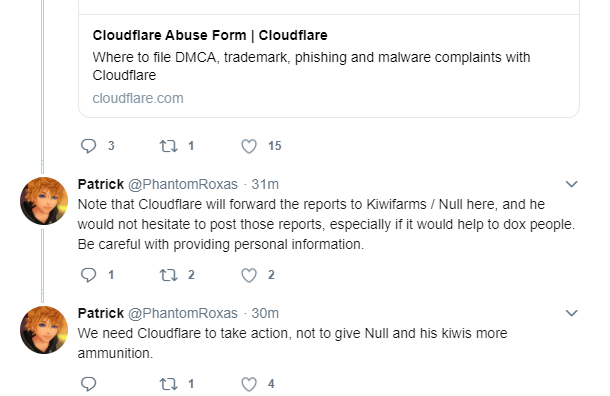
Task: Click @PhantomRoxas handle on 31m tweet
Action: coord(183,184)
